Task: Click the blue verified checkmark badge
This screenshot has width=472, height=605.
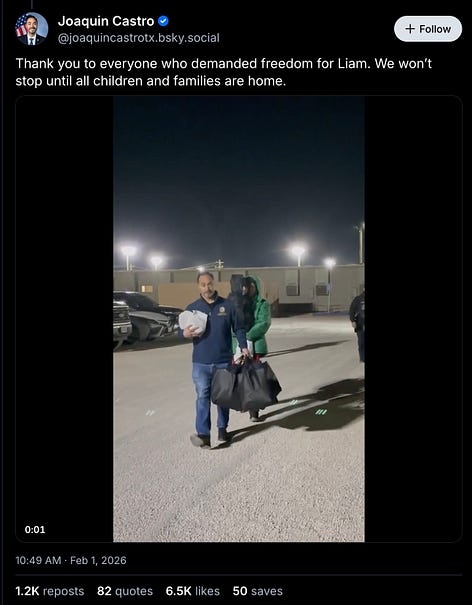Action: point(163,21)
